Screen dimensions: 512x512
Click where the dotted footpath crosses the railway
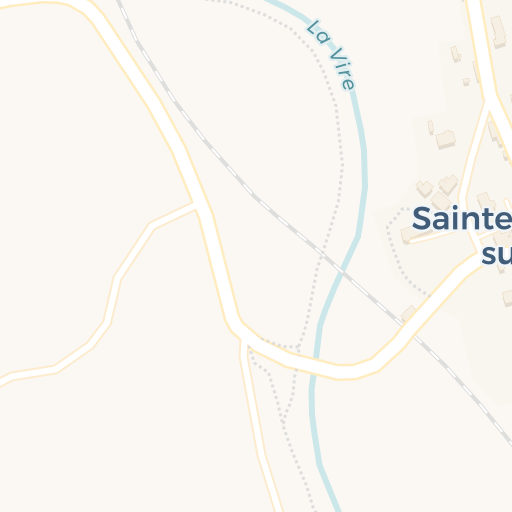(321, 255)
